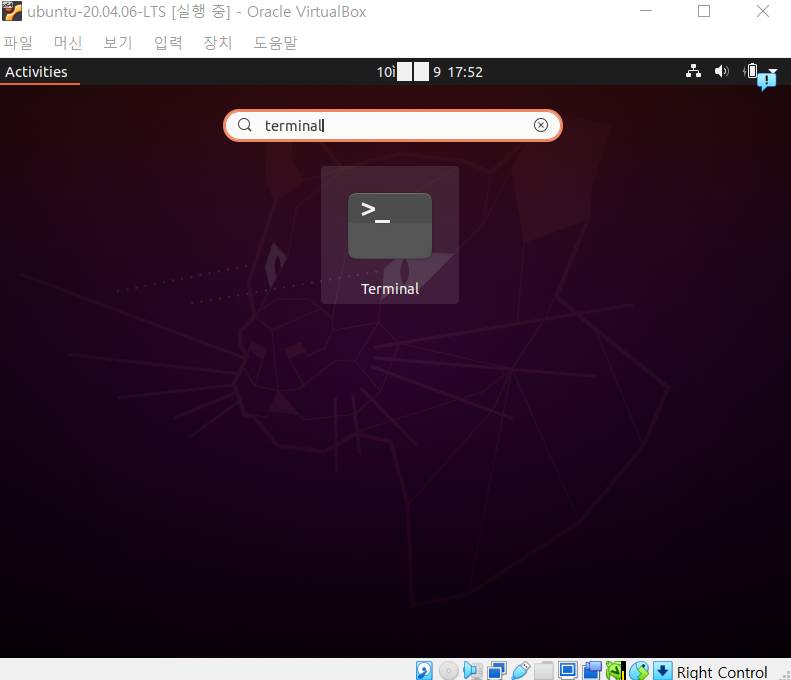Image resolution: width=791 pixels, height=680 pixels.
Task: Open the volume speaker icon
Action: (721, 71)
